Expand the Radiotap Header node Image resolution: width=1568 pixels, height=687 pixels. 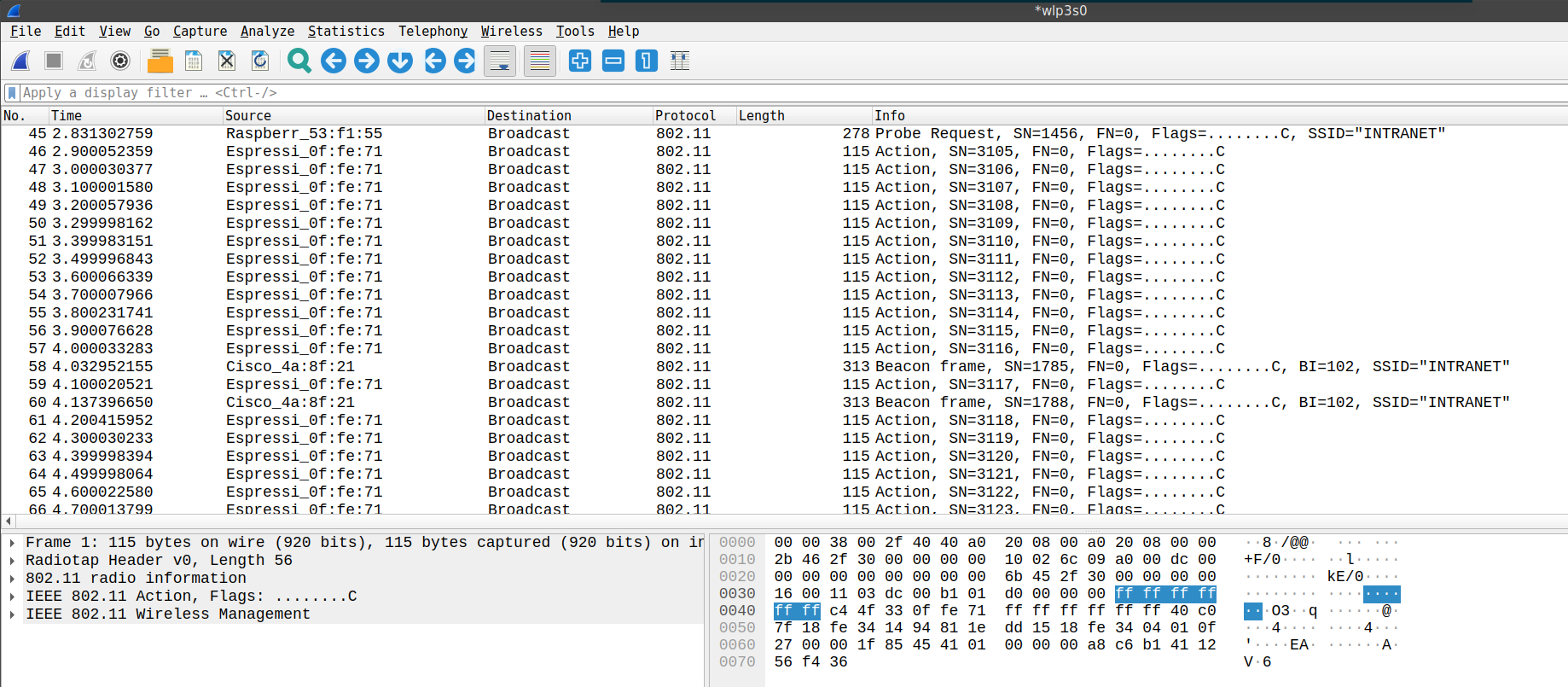(12, 561)
